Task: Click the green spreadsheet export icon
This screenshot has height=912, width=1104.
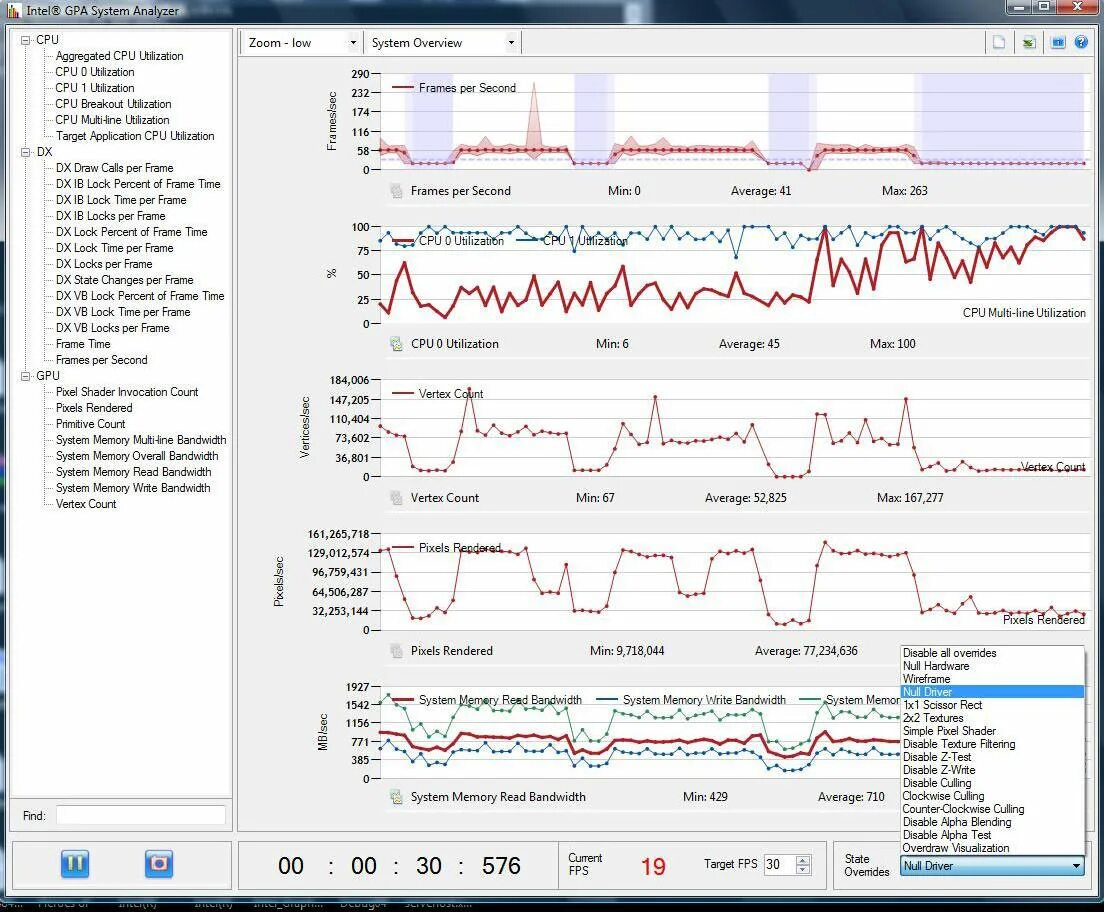Action: pos(1029,42)
